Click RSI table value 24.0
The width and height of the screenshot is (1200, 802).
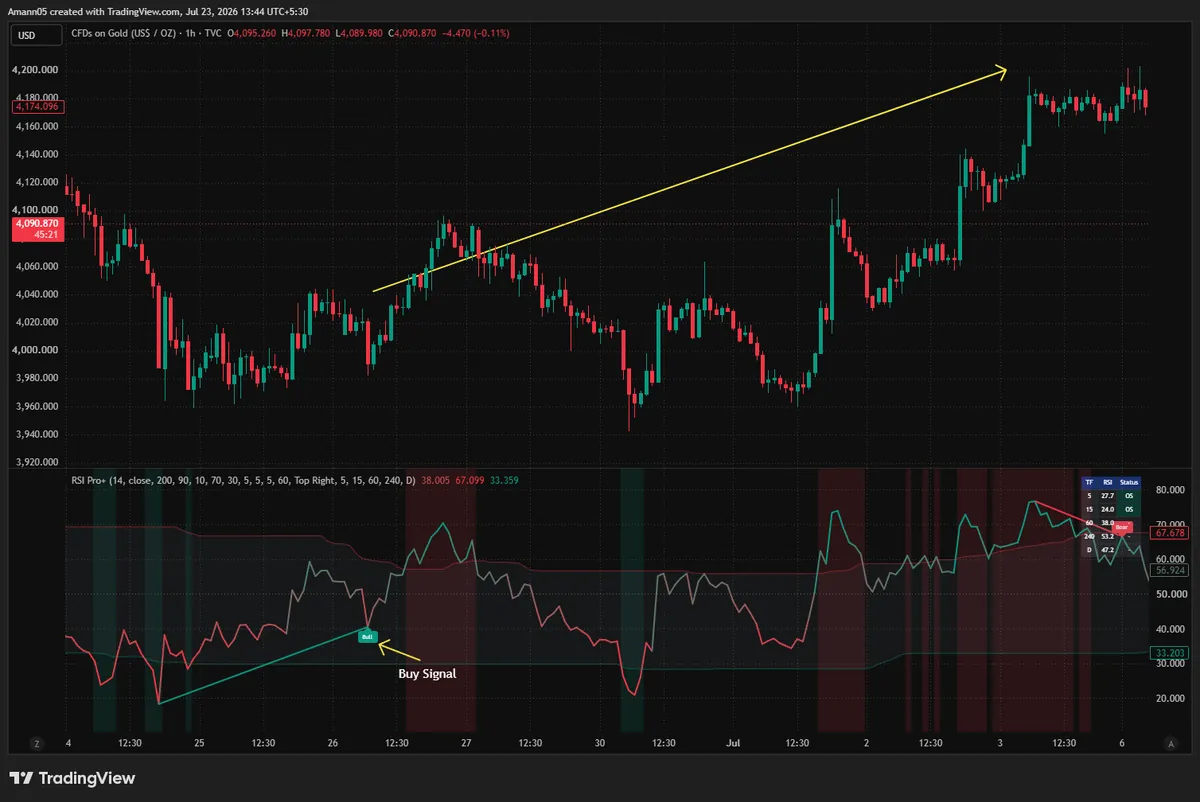pyautogui.click(x=1107, y=509)
